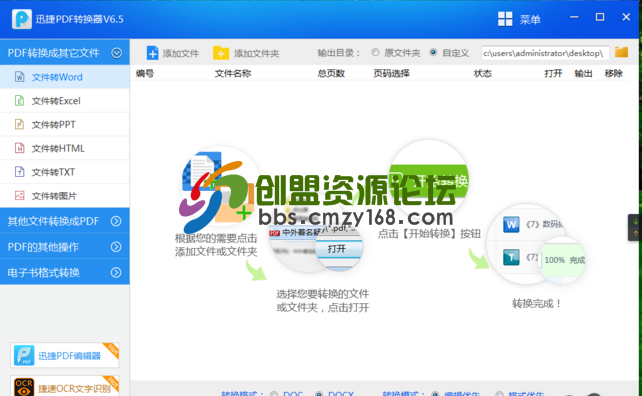Viewport: 642px width, 396px height.
Task: Minimize the PDF converter window
Action: 574,17
